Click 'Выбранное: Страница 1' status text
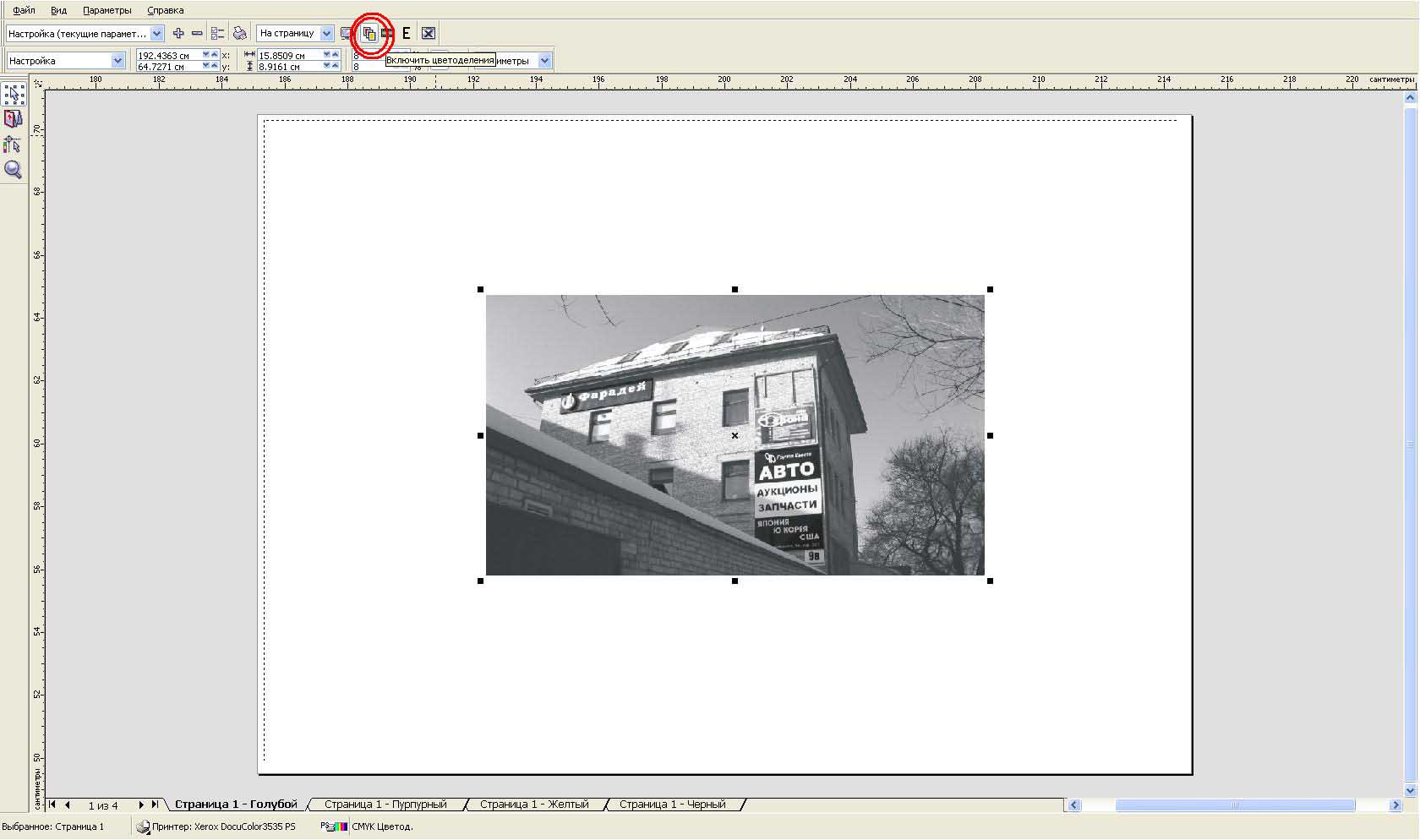This screenshot has height=840, width=1420. pyautogui.click(x=53, y=827)
